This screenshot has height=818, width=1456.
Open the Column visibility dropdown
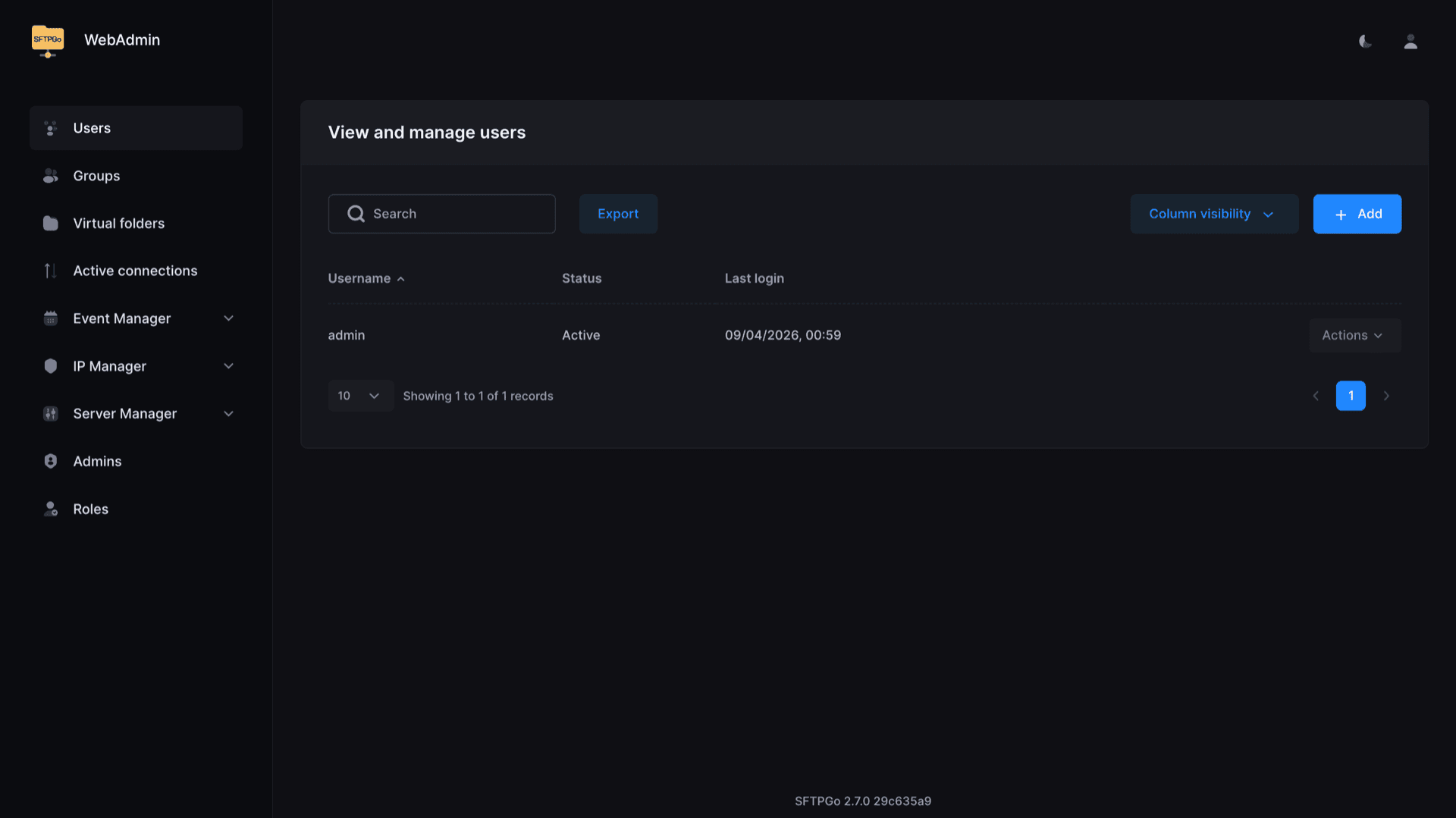[x=1214, y=214]
